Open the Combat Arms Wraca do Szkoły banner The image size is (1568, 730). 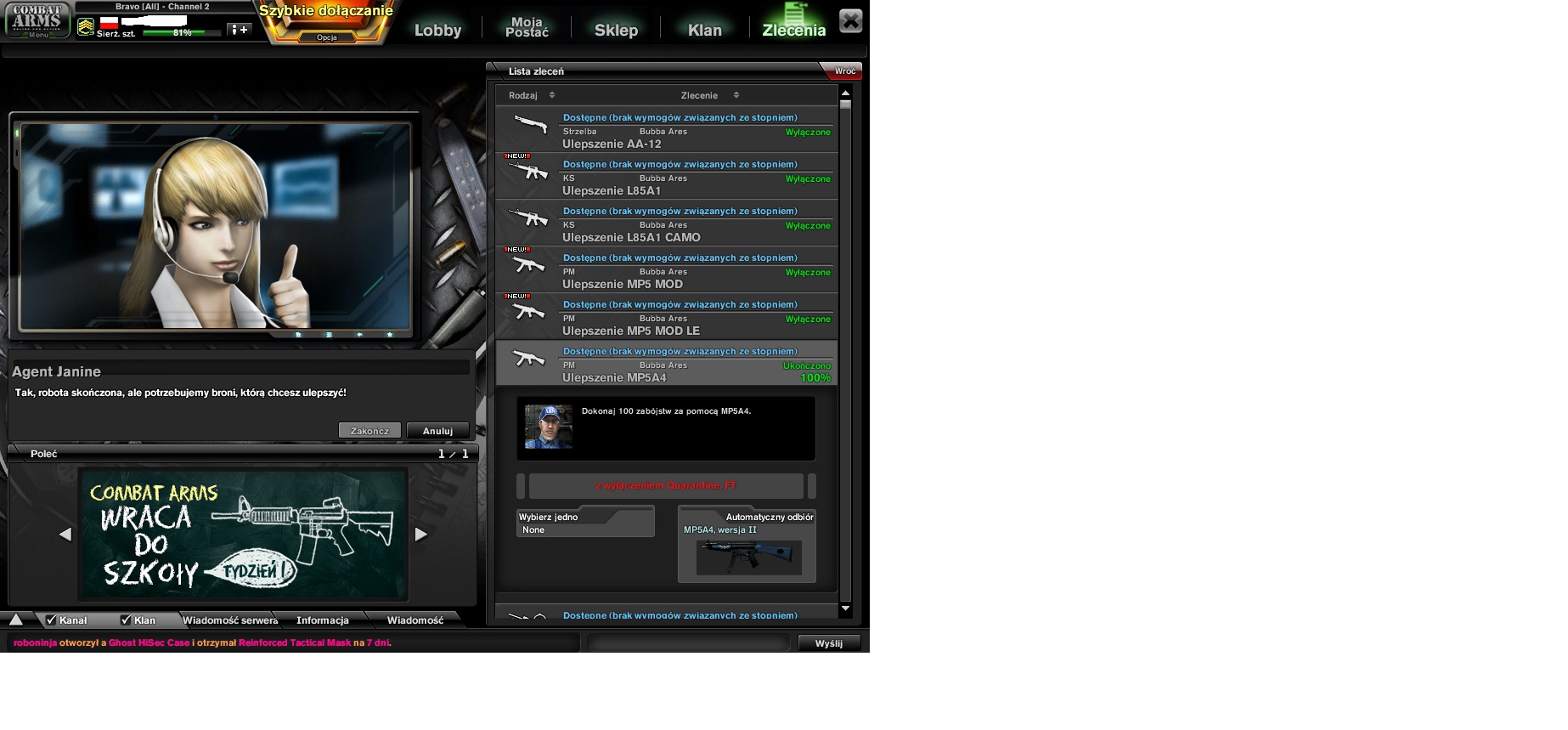(244, 534)
